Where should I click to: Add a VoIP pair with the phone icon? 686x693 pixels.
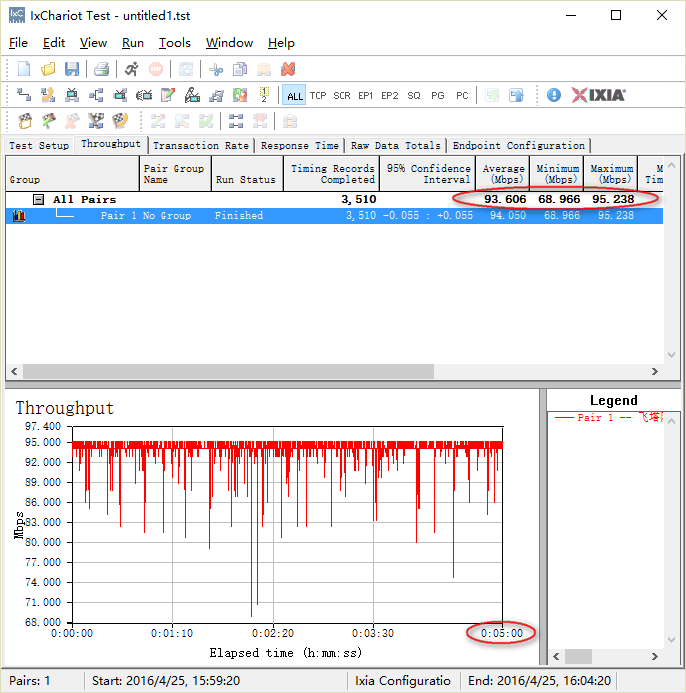[x=48, y=95]
